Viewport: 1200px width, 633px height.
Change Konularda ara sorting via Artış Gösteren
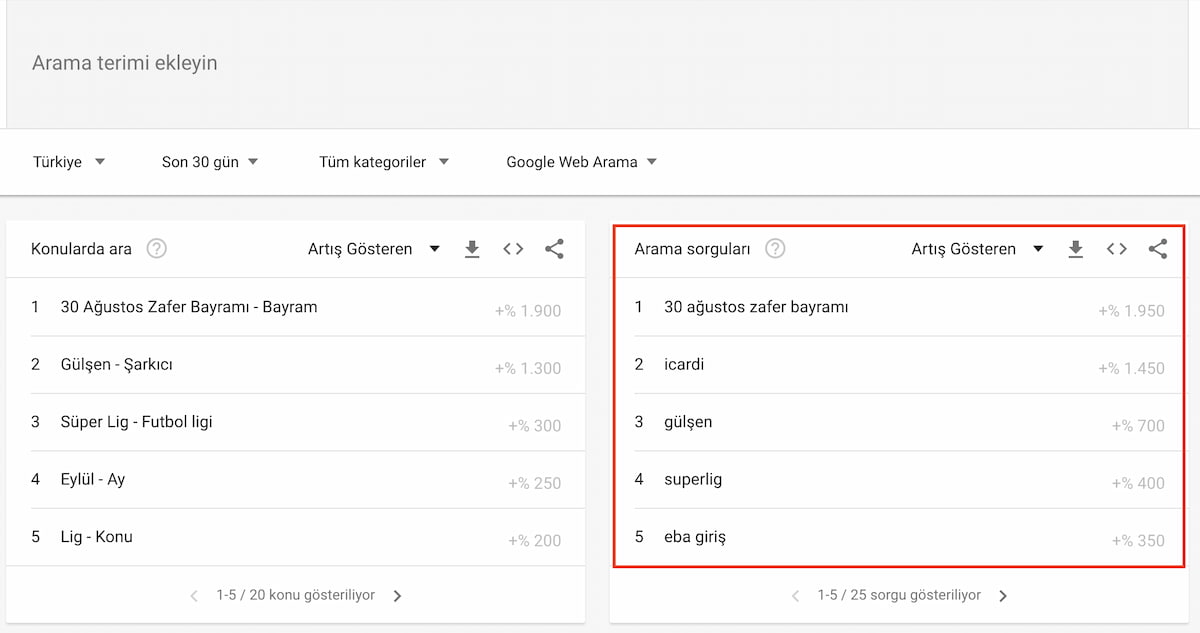click(x=374, y=249)
